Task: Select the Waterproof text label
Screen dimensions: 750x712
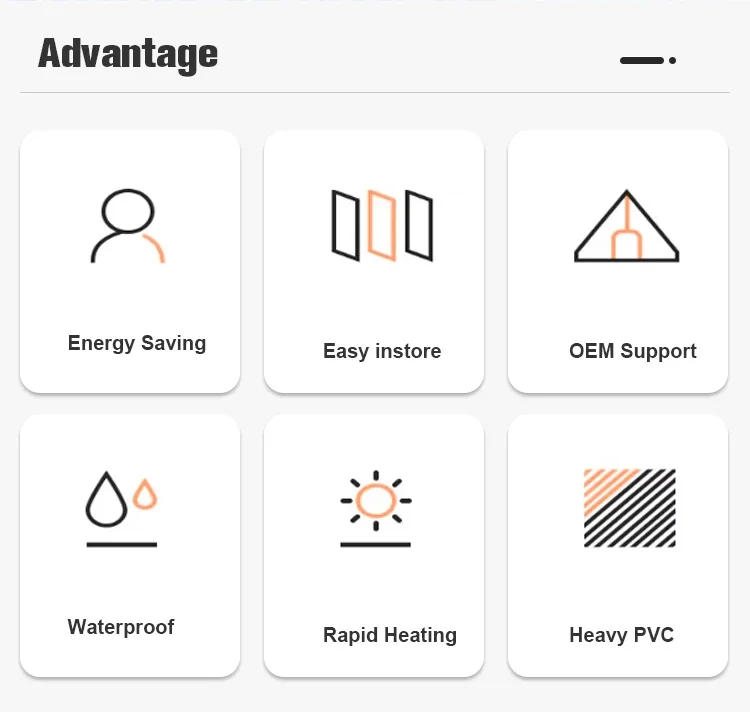Action: tap(121, 627)
